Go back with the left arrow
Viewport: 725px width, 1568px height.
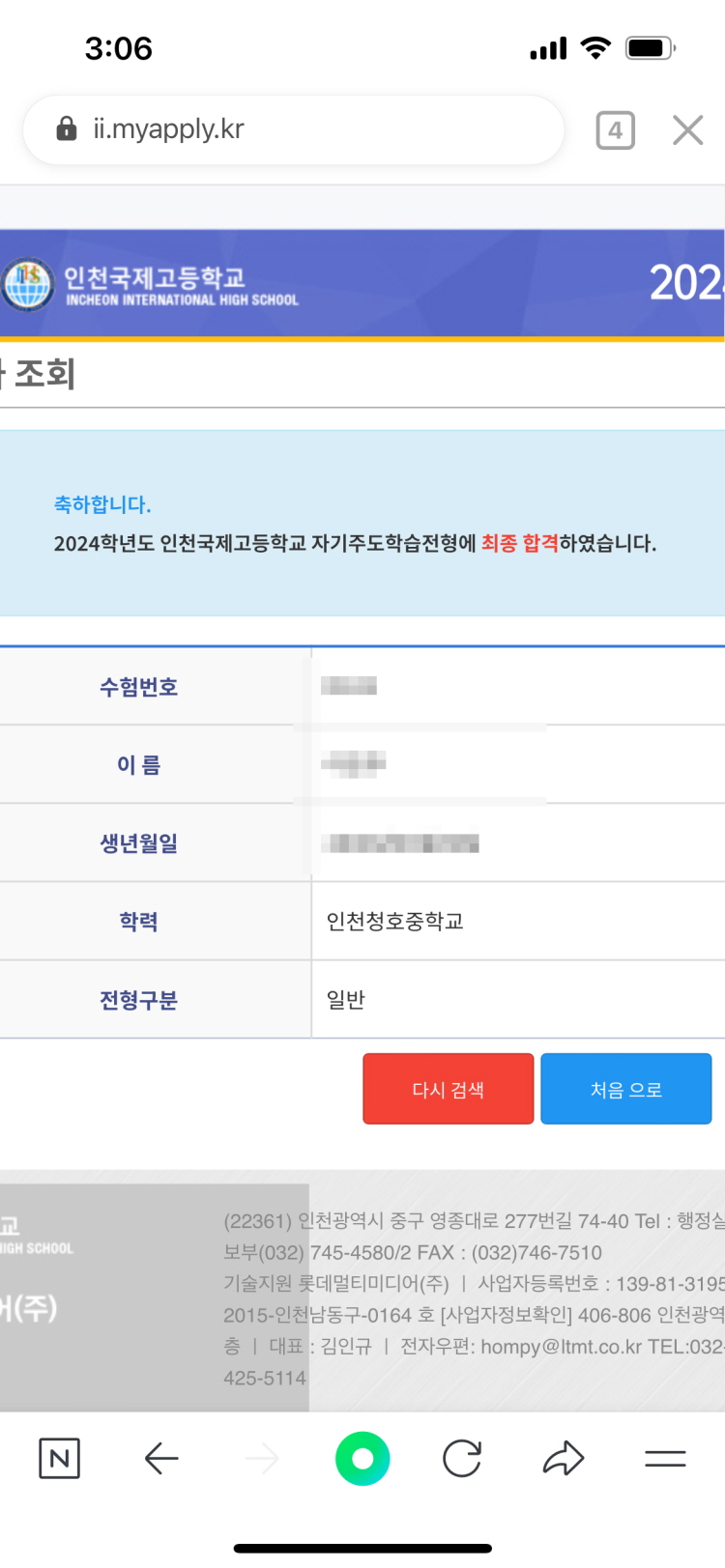tap(161, 1458)
